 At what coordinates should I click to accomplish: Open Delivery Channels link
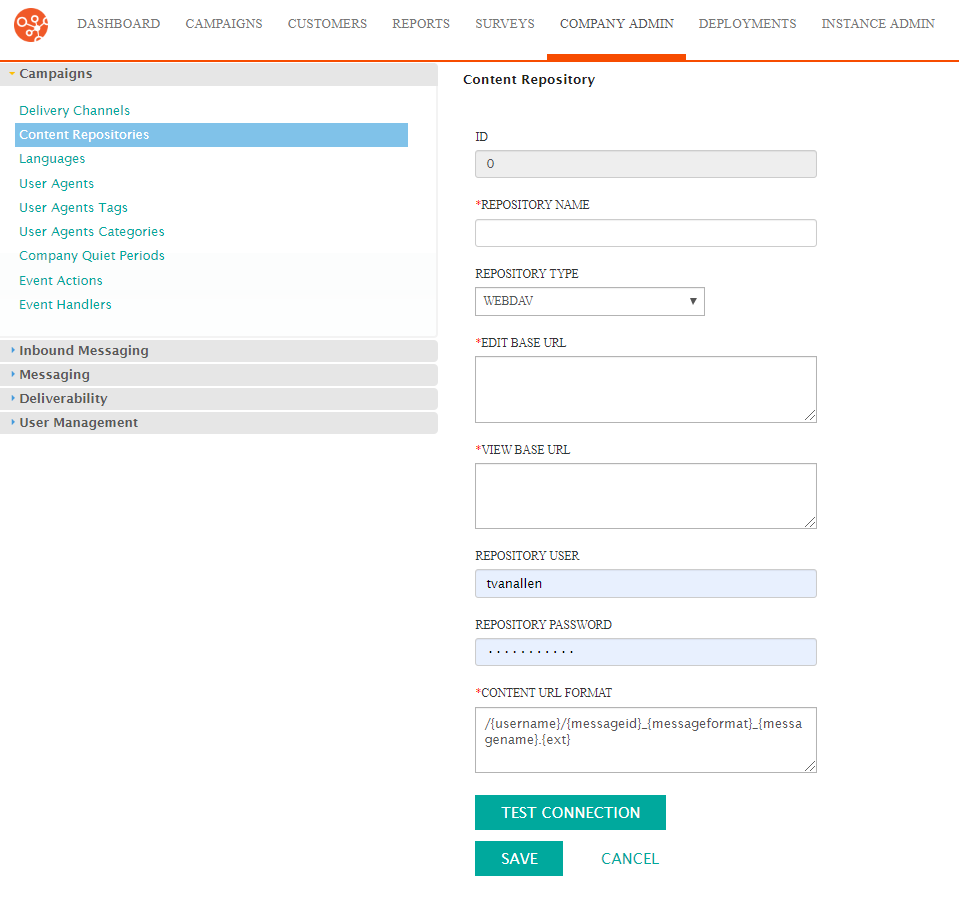tap(75, 111)
